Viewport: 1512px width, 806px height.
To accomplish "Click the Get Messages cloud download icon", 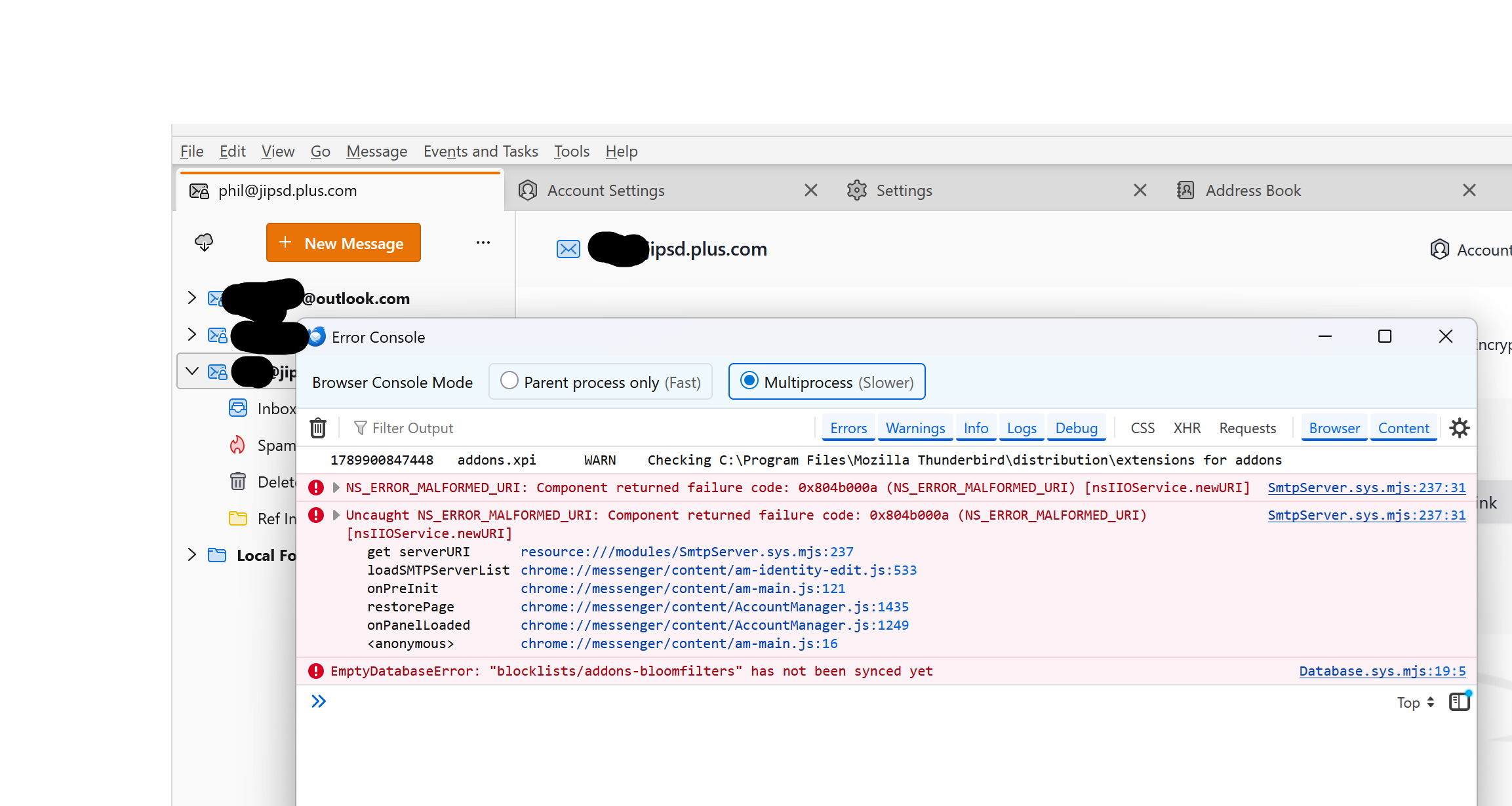I will click(204, 242).
